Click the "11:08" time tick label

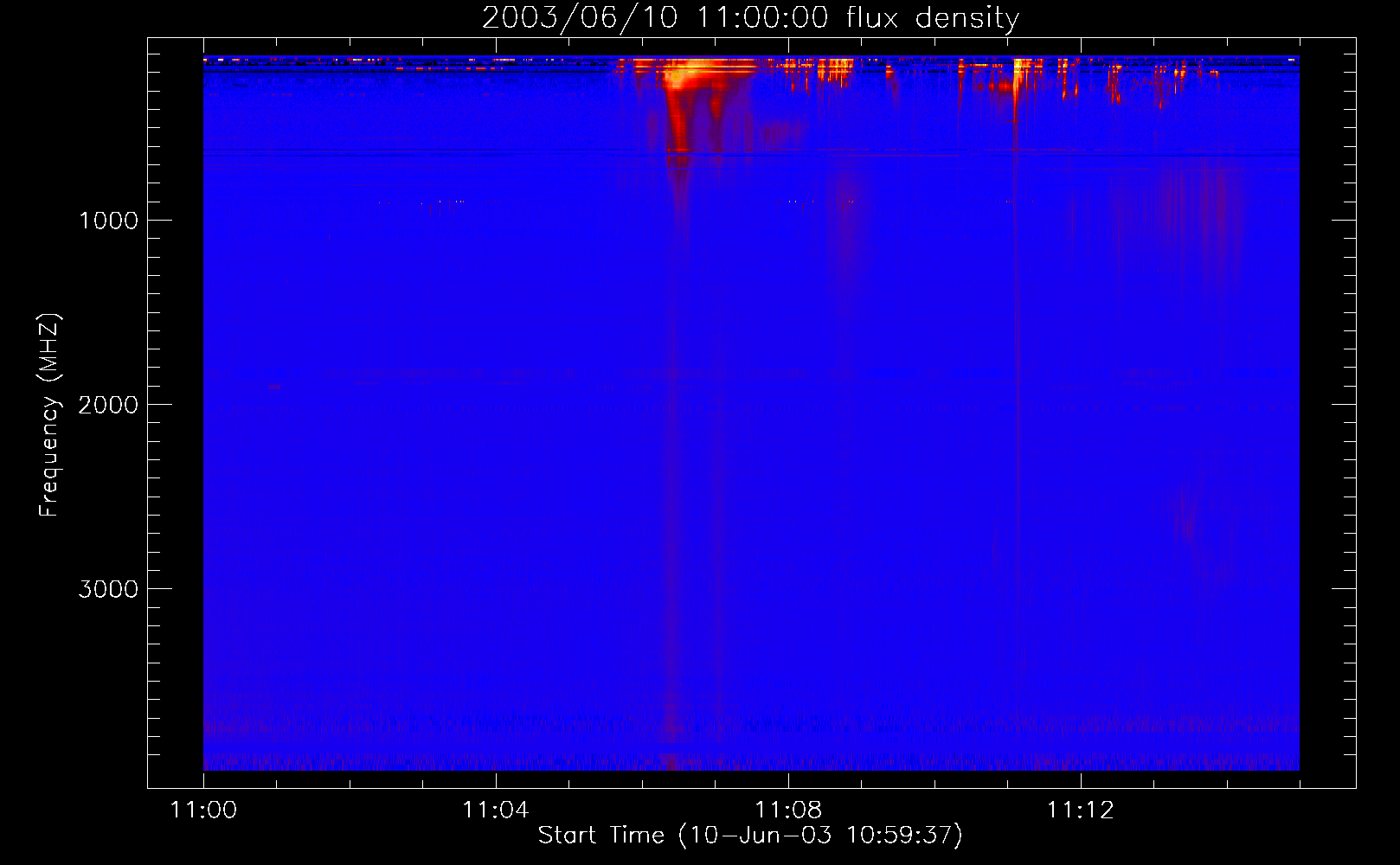coord(788,810)
